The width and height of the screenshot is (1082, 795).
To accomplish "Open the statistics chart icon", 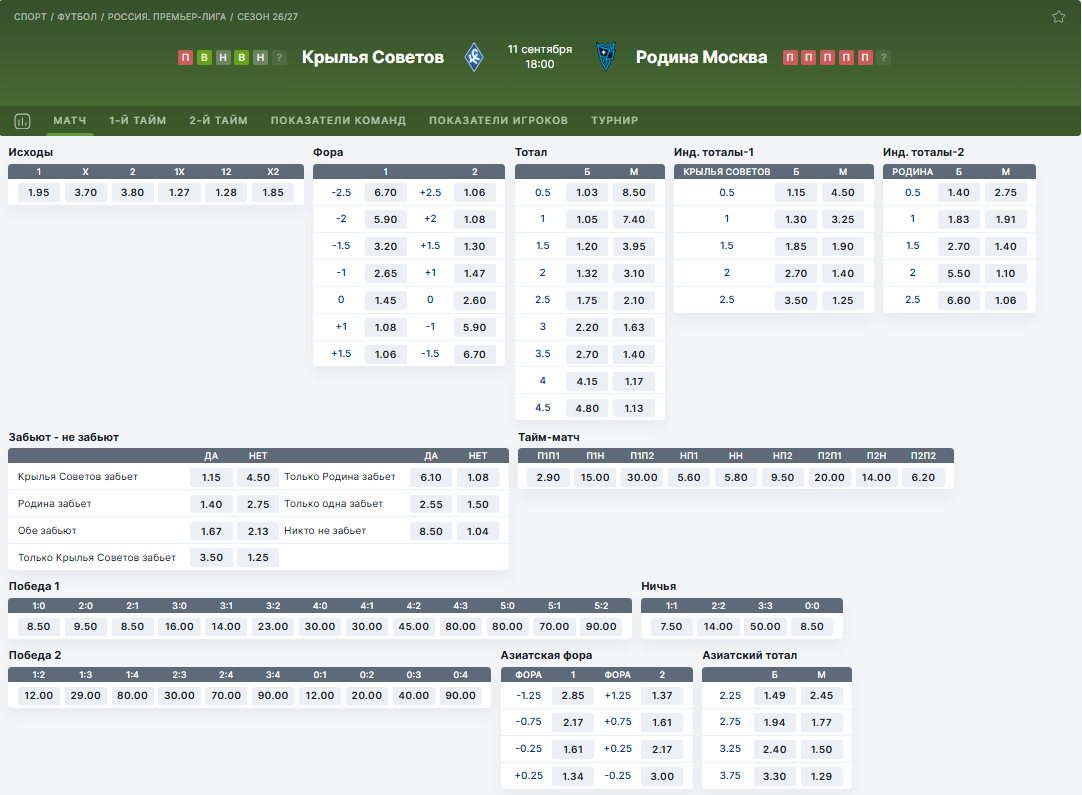I will click(22, 121).
